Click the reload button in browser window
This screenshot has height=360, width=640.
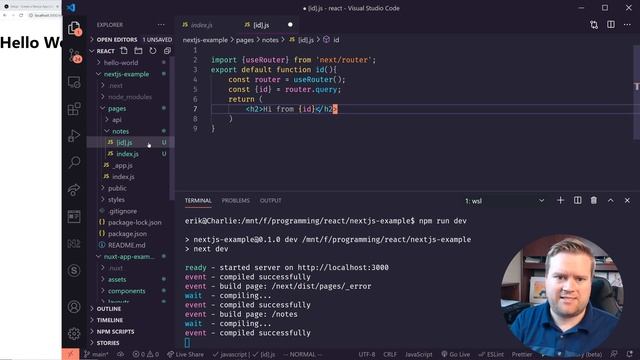tap(21, 16)
